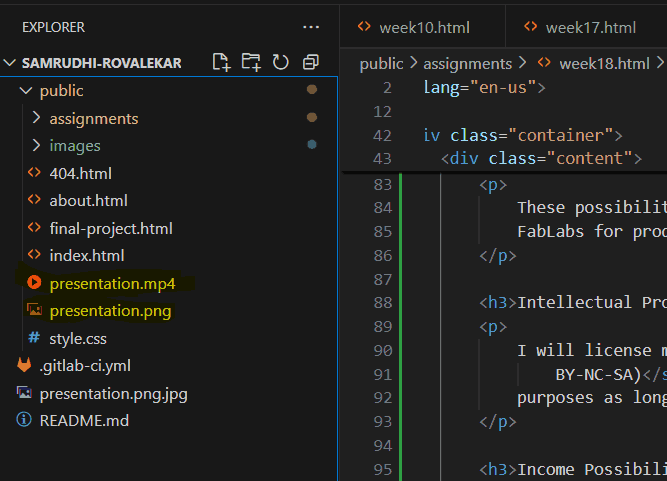The image size is (667, 481).
Task: Click the h3 Intellectual heading code line
Action: pyautogui.click(x=573, y=302)
